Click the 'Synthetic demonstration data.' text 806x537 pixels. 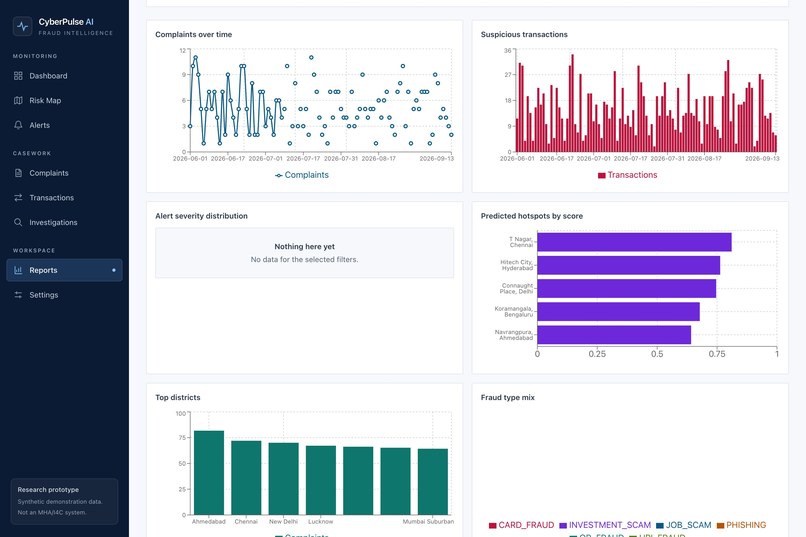click(x=60, y=502)
